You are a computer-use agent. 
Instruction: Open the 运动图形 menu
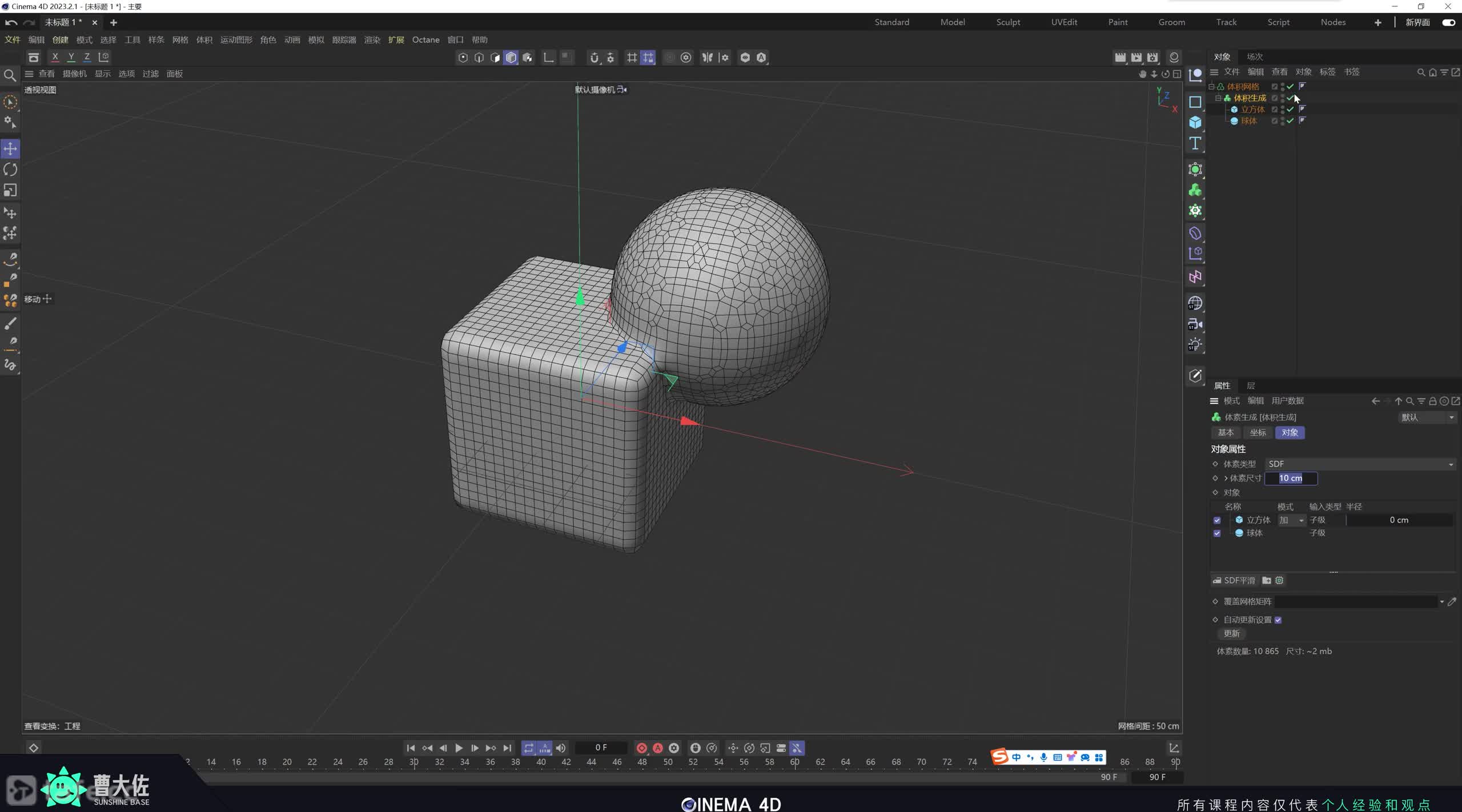(x=236, y=40)
